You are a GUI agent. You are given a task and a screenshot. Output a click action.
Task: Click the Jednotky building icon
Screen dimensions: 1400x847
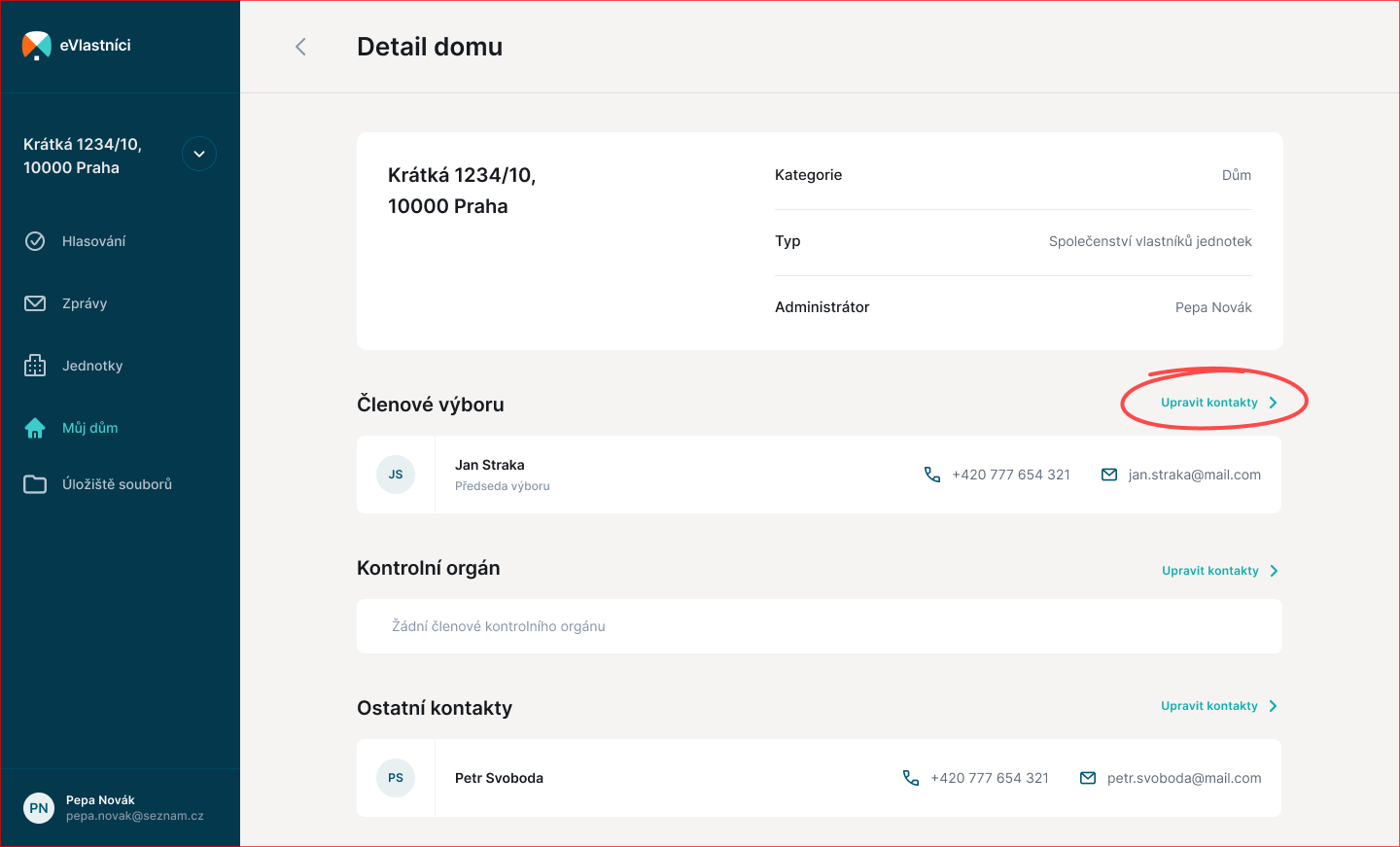[35, 366]
